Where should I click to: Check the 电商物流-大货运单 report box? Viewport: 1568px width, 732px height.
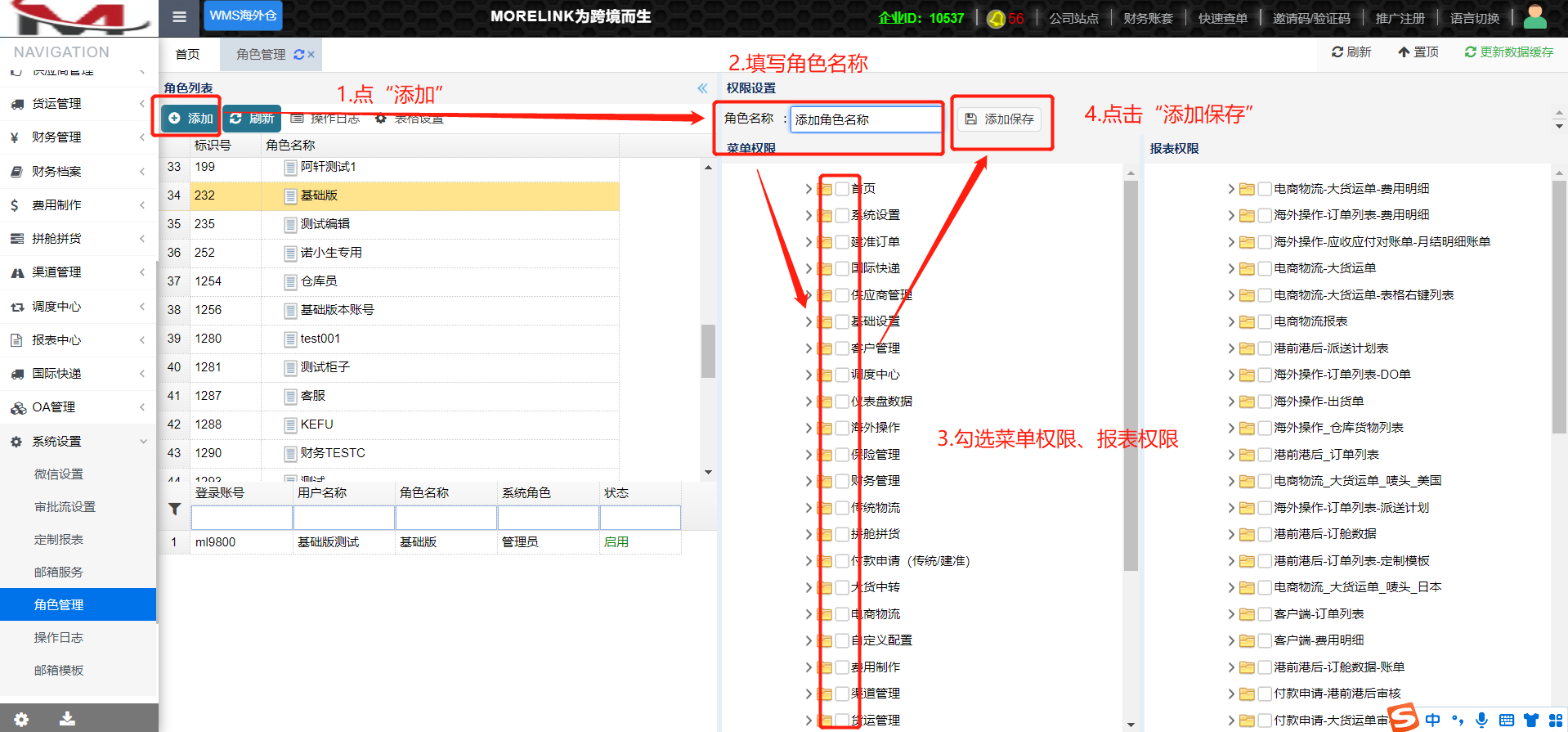(1265, 268)
